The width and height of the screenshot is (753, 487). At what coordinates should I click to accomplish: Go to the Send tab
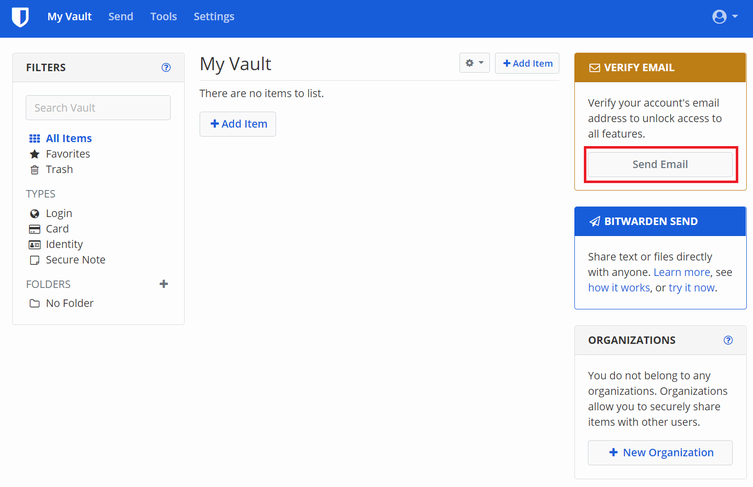[x=121, y=16]
